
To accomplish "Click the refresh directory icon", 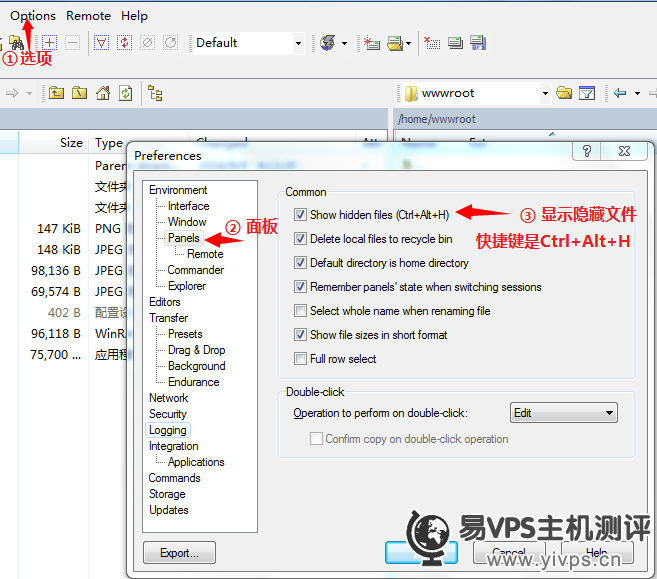I will tap(126, 93).
